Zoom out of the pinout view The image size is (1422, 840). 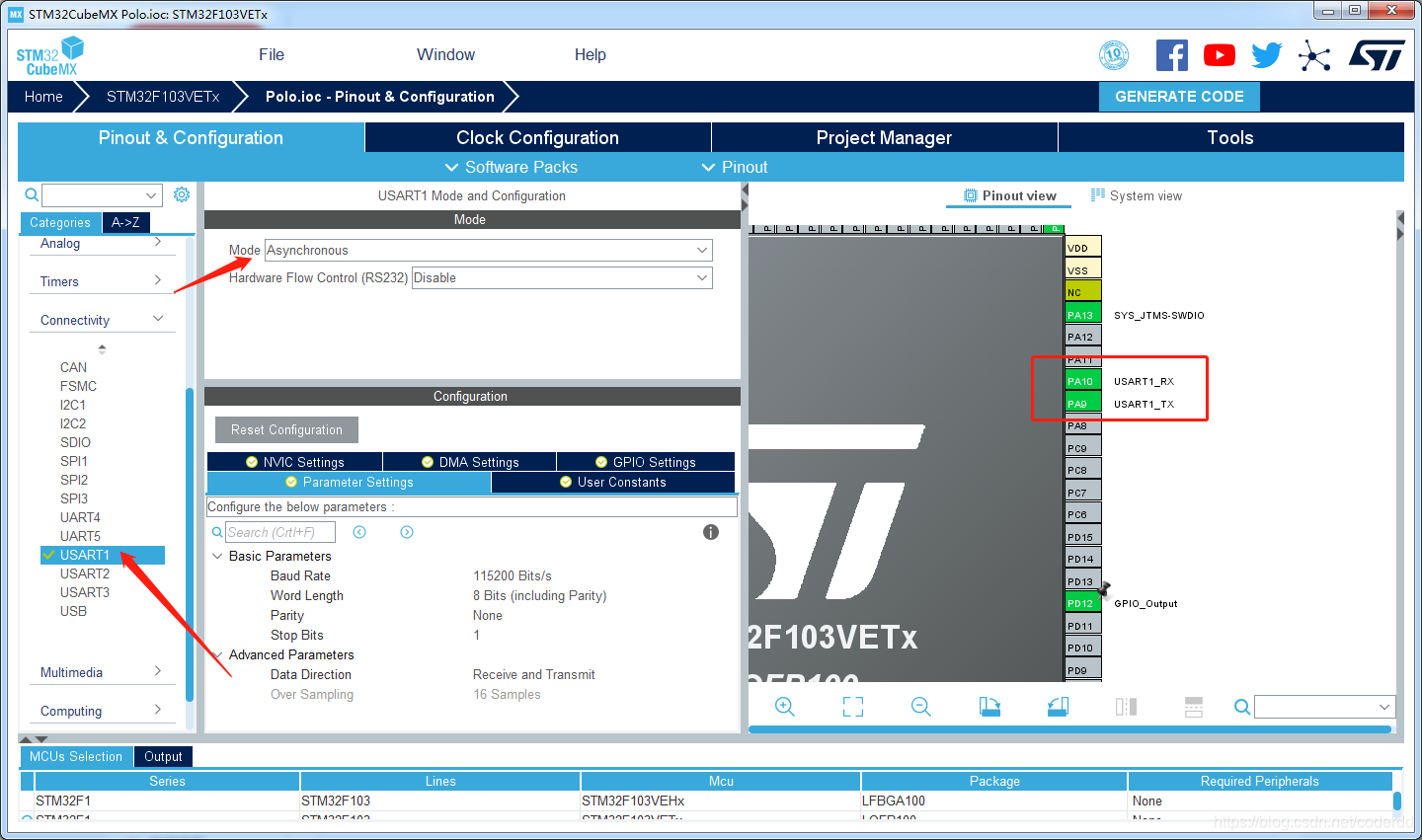click(x=921, y=707)
